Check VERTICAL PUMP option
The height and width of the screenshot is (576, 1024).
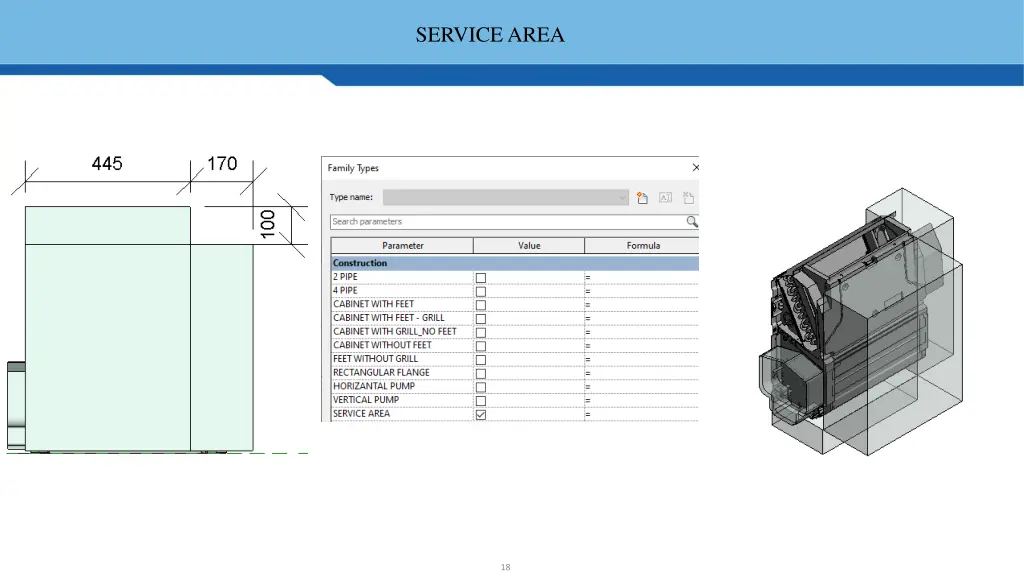point(481,401)
